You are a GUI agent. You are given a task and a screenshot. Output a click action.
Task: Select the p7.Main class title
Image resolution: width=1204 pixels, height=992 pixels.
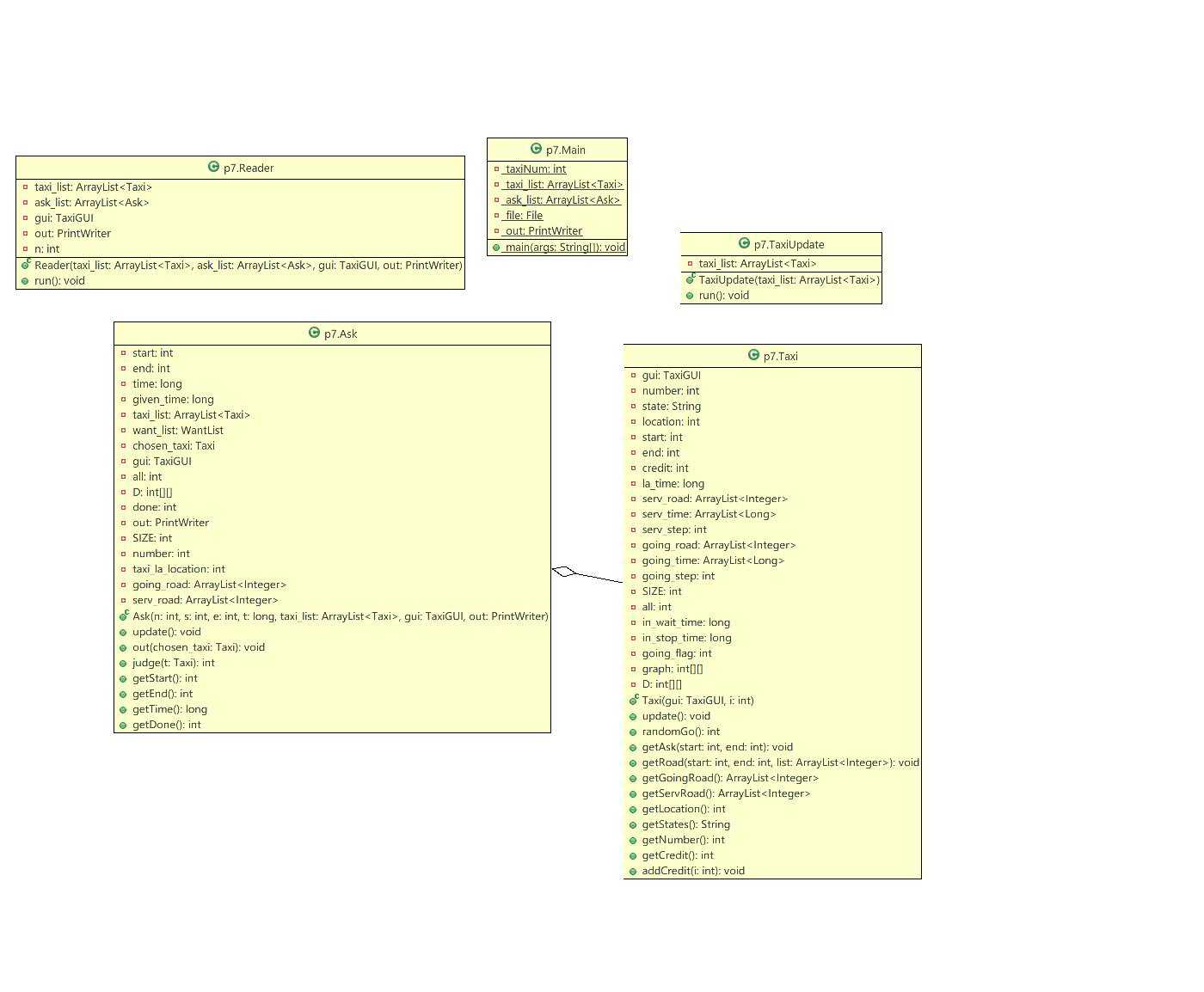(x=566, y=150)
